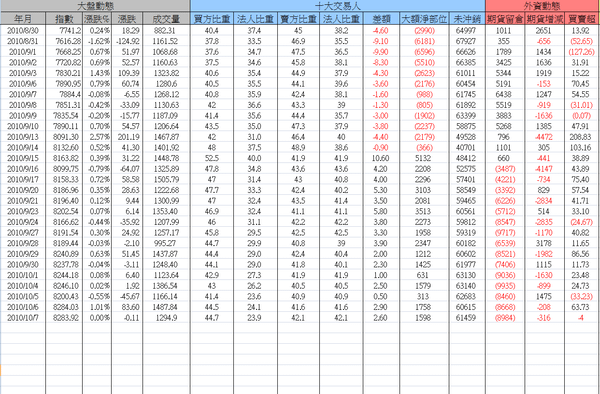Click the 大額淨部位 column header
This screenshot has height=394, width=600.
[x=424, y=18]
